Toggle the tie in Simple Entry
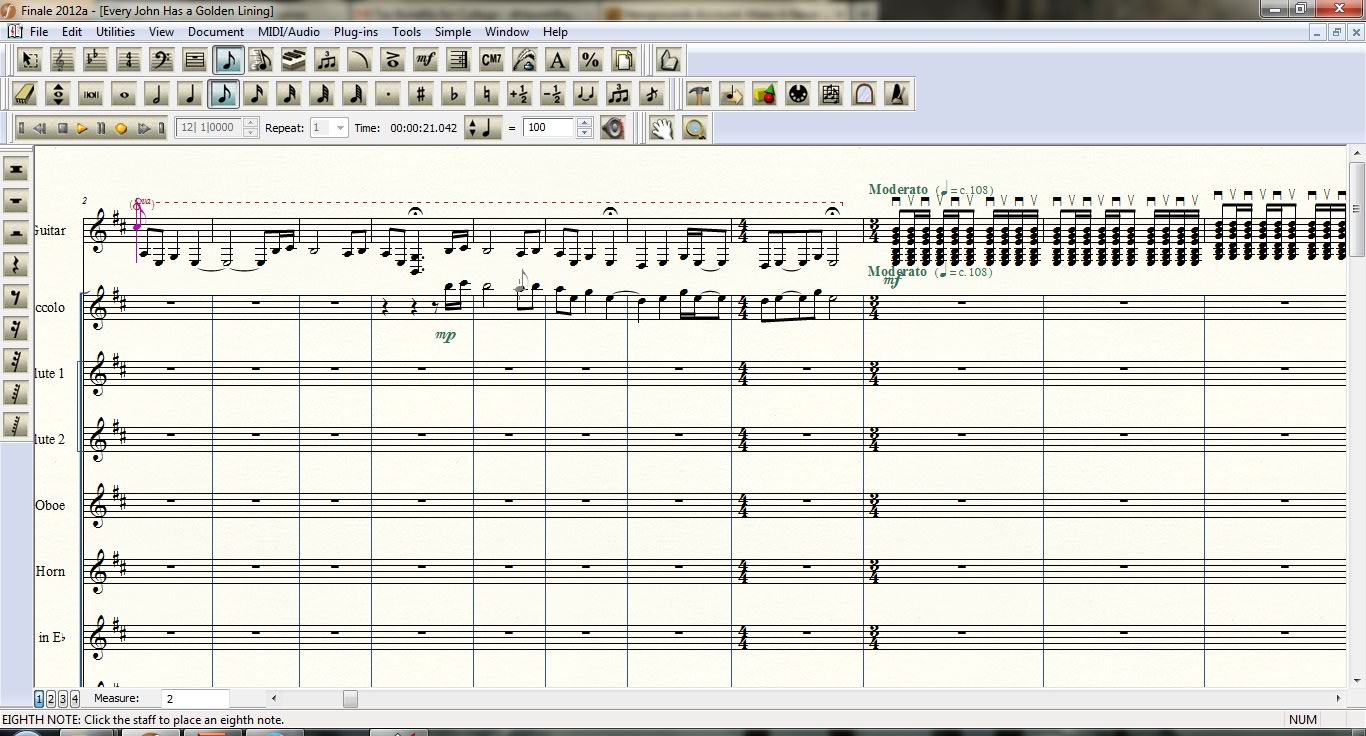1366x736 pixels. pos(586,94)
